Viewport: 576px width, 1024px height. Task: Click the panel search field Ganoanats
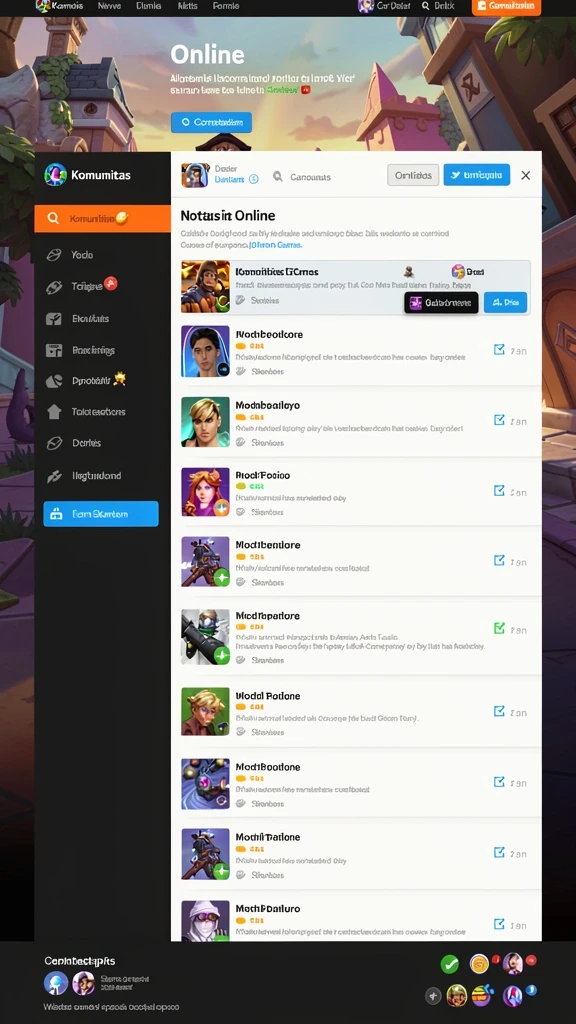pos(302,176)
